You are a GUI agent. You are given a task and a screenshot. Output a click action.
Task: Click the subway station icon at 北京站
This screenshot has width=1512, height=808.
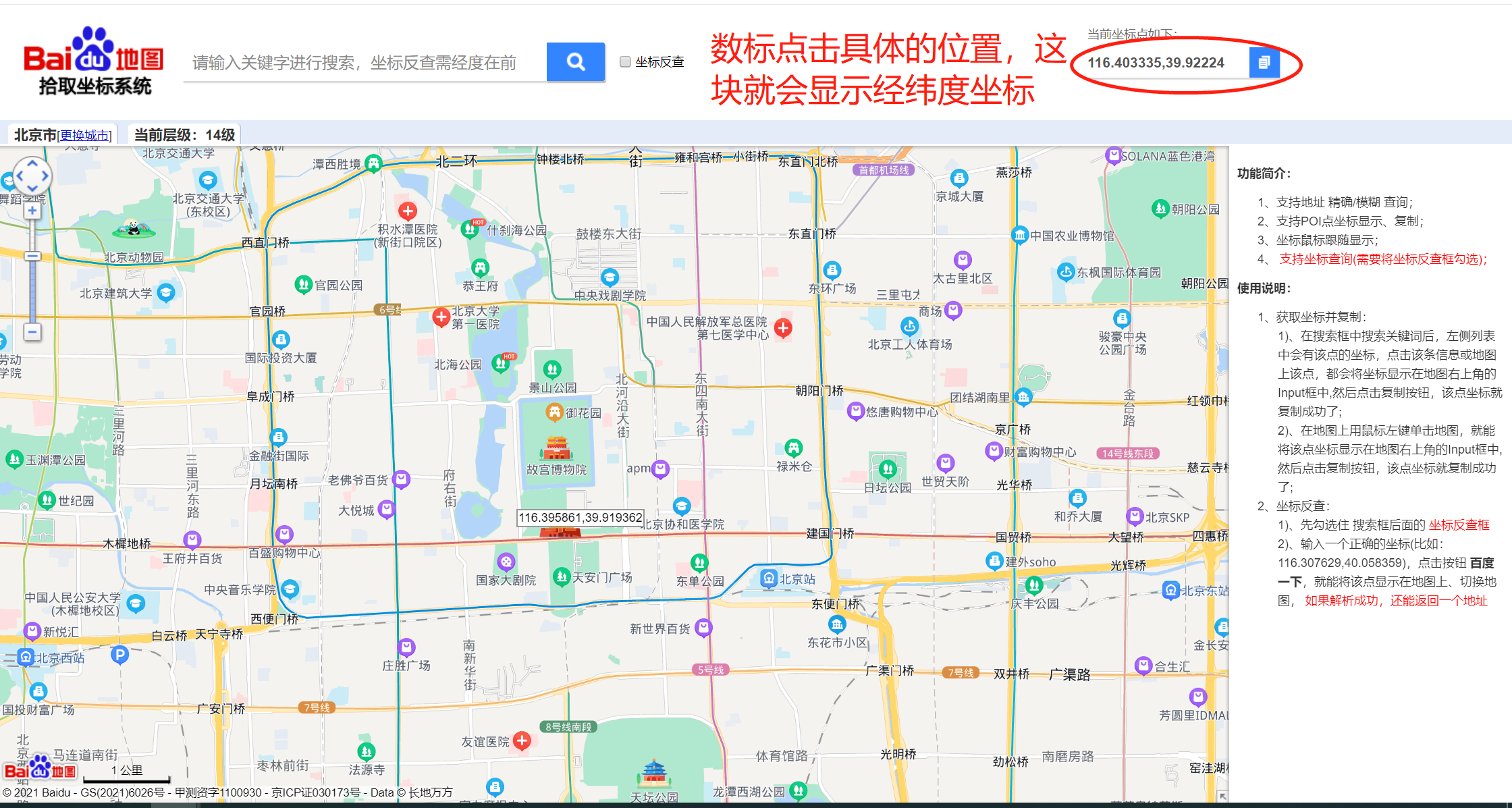click(x=769, y=577)
